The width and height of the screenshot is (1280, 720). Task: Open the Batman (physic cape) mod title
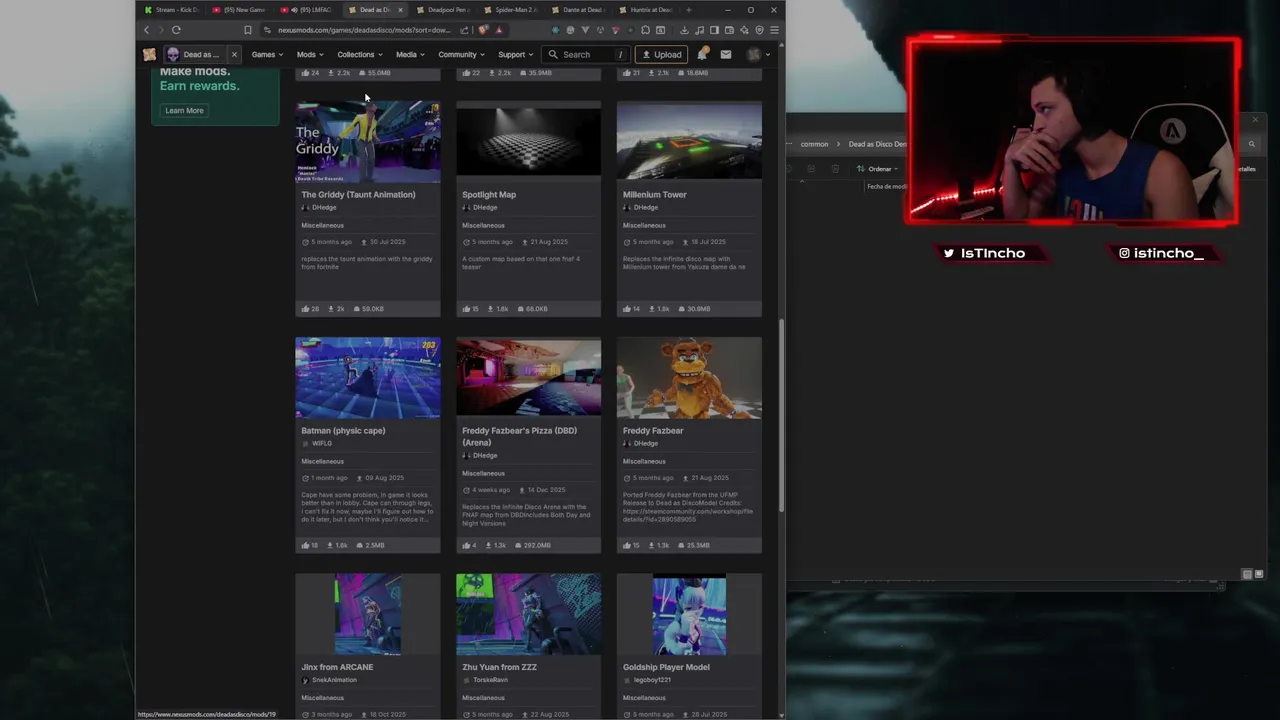coord(343,431)
